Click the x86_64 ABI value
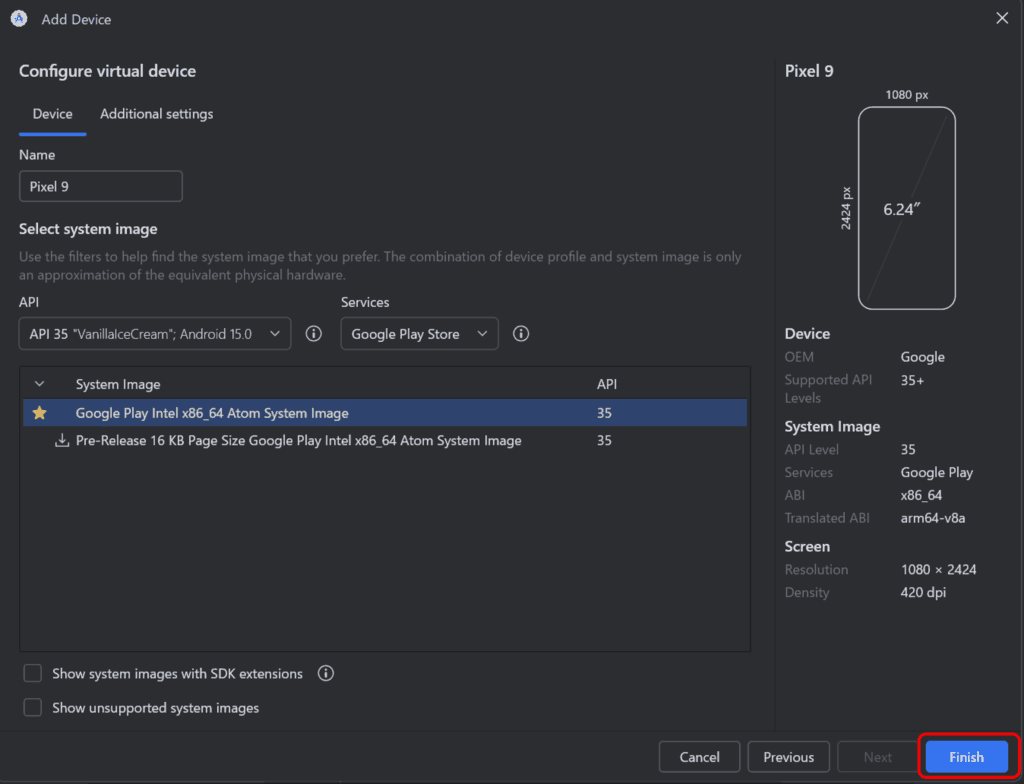The height and width of the screenshot is (784, 1024). tap(921, 495)
